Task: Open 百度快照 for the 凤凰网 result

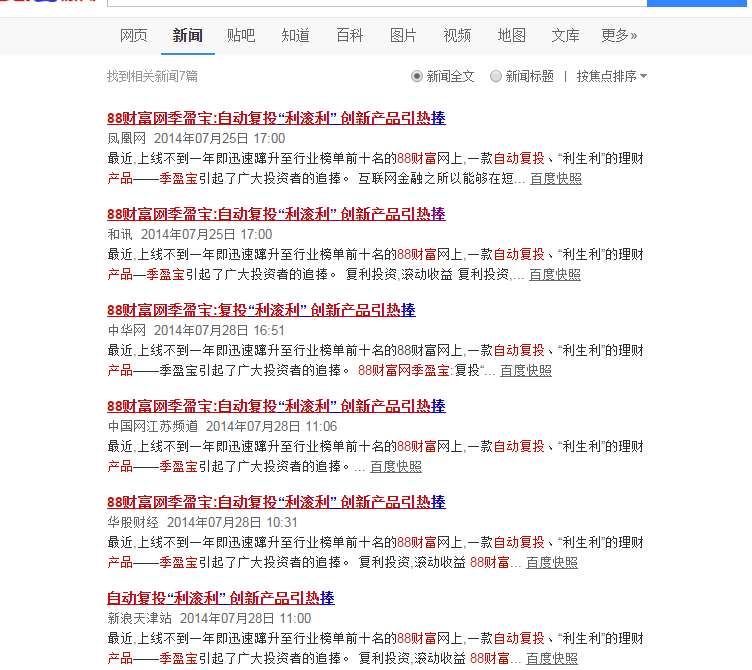Action: pyautogui.click(x=556, y=179)
